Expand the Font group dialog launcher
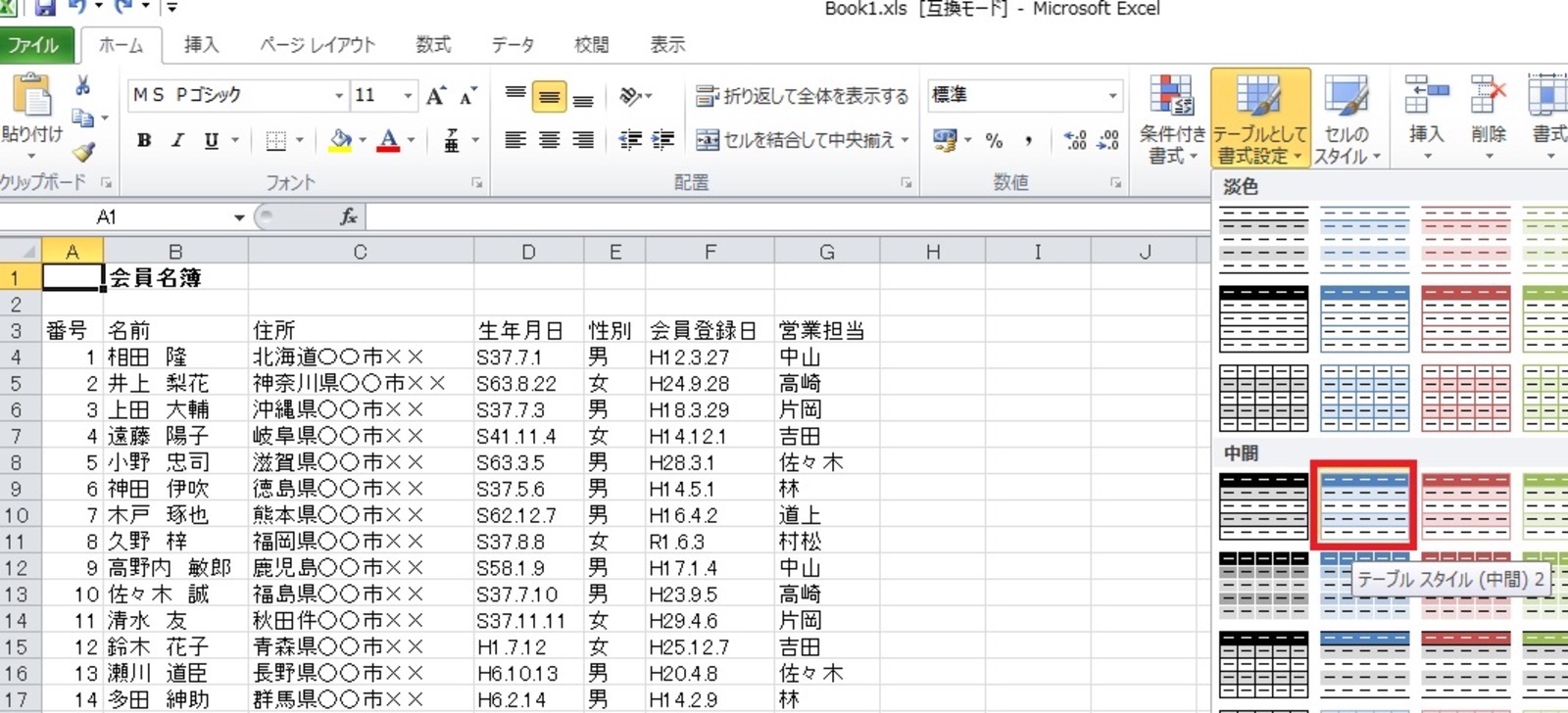 click(477, 182)
